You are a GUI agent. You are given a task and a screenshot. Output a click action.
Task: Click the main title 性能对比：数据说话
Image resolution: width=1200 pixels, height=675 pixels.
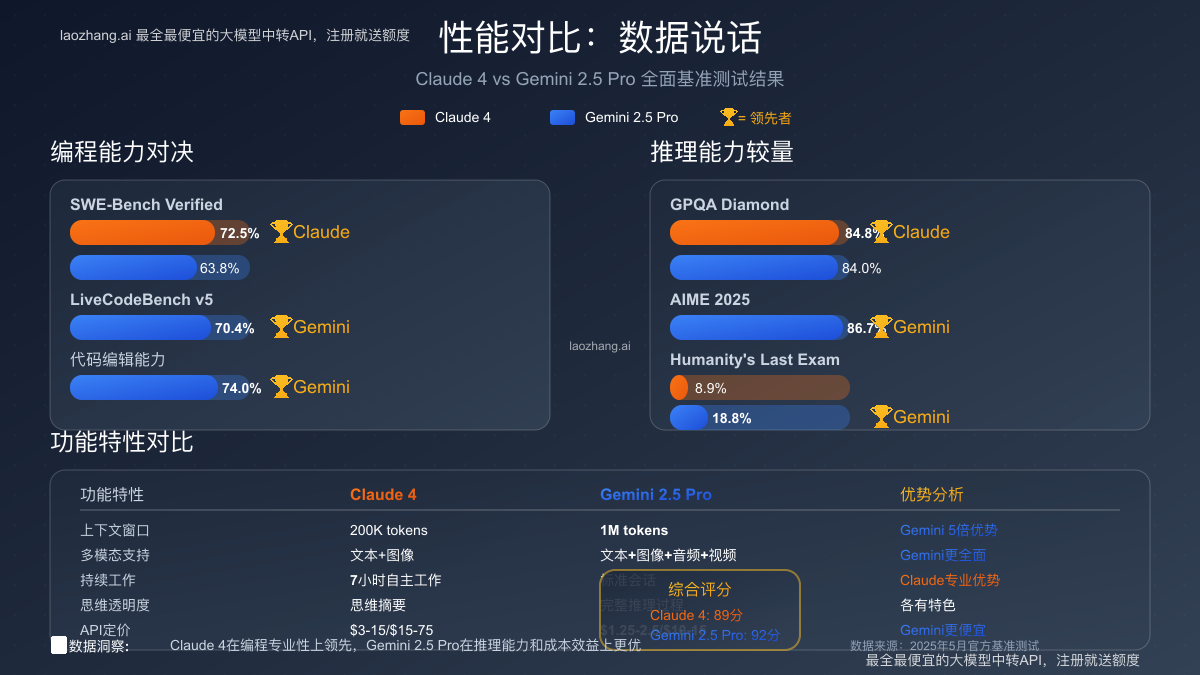pos(600,37)
